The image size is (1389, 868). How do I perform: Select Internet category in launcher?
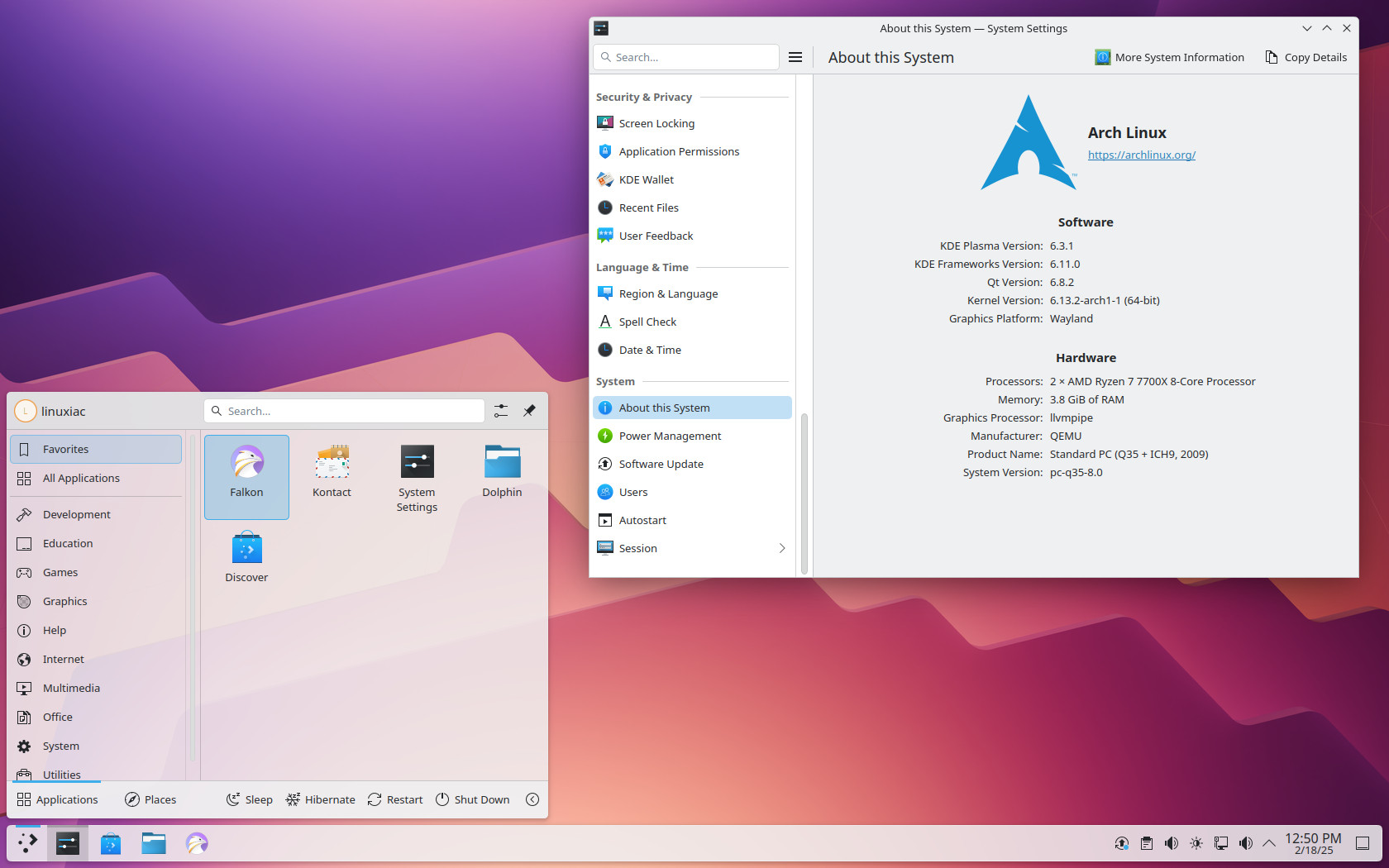96,659
